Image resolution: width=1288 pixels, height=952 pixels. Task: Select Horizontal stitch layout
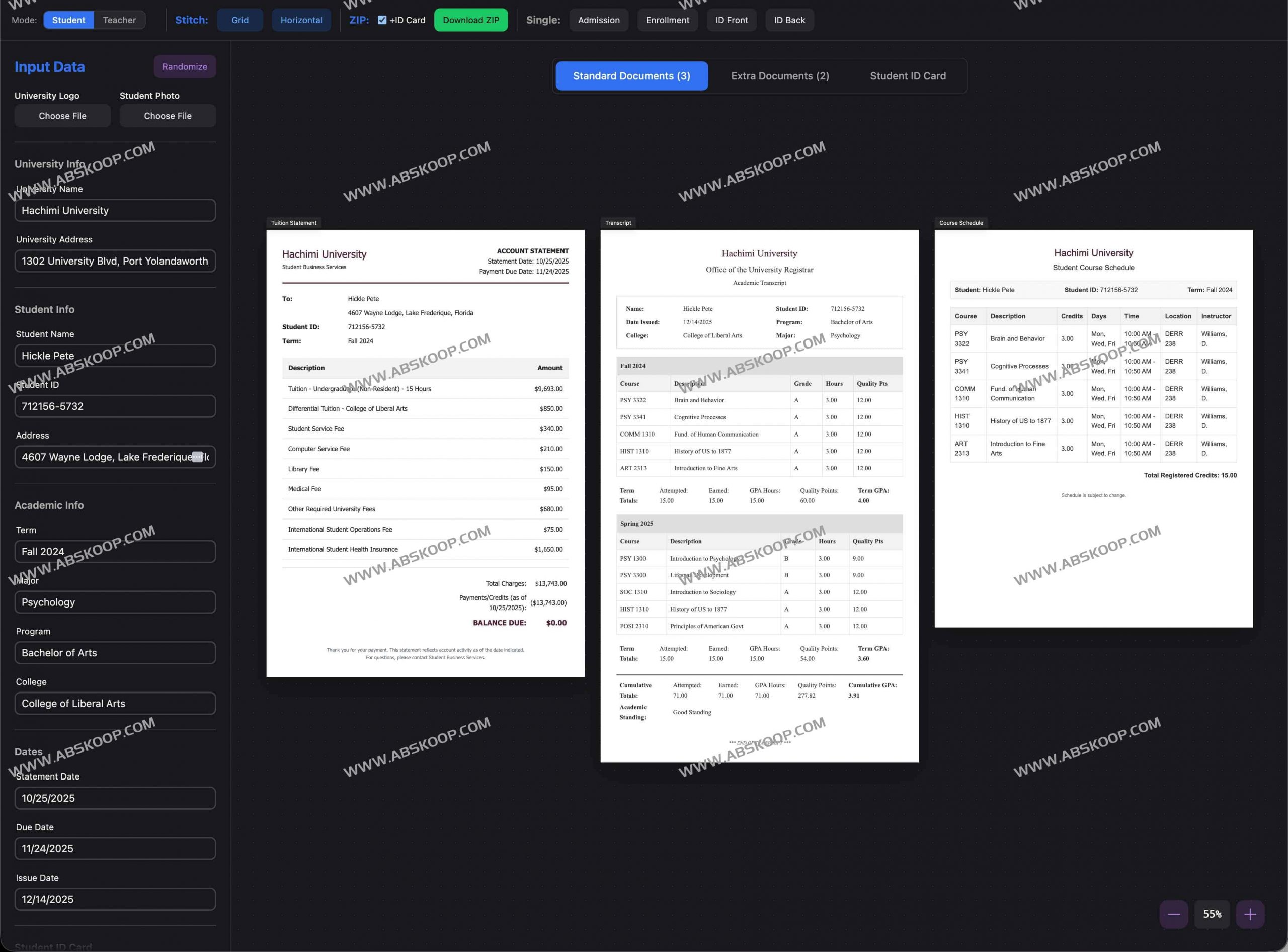coord(301,20)
